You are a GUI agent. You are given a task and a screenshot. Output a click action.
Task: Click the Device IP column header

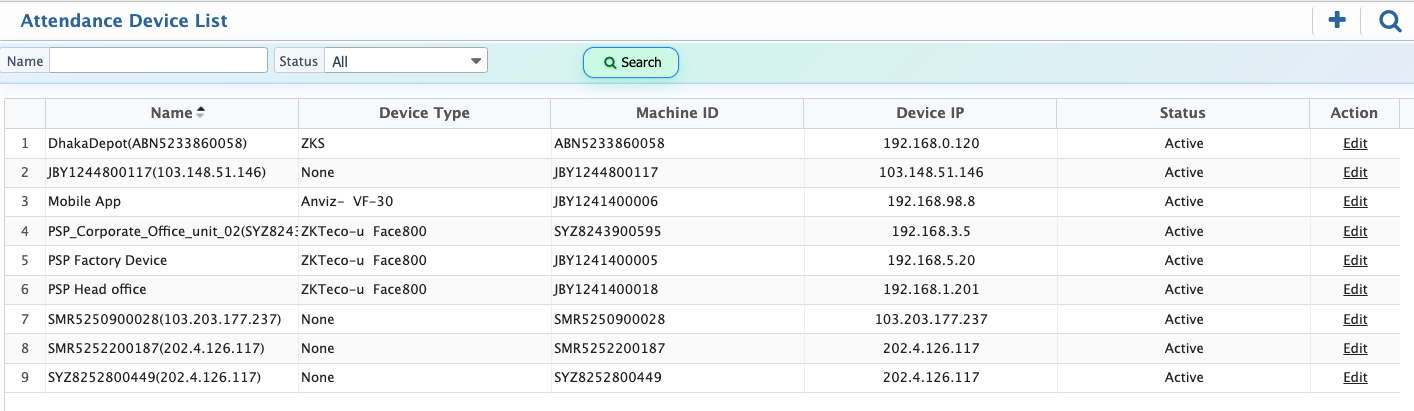coord(930,113)
